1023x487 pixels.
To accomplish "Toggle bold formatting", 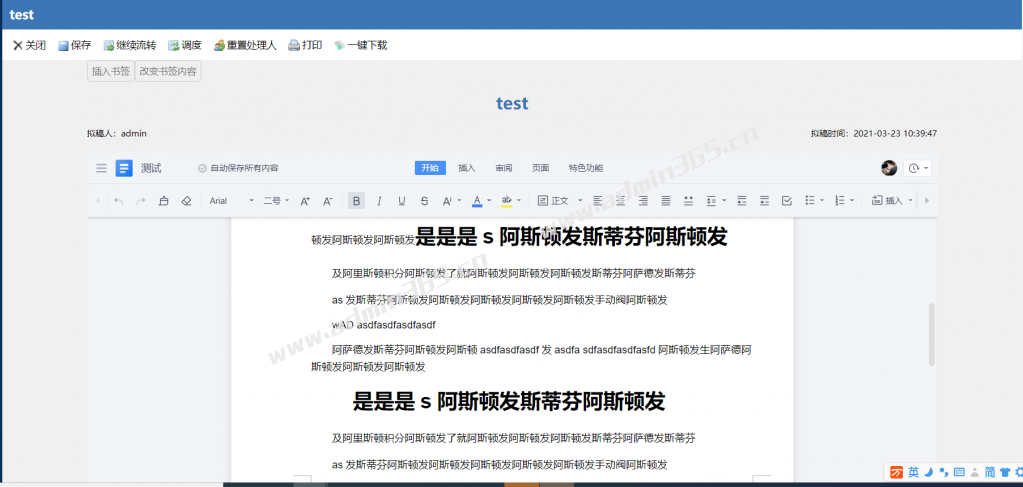I will coord(356,201).
